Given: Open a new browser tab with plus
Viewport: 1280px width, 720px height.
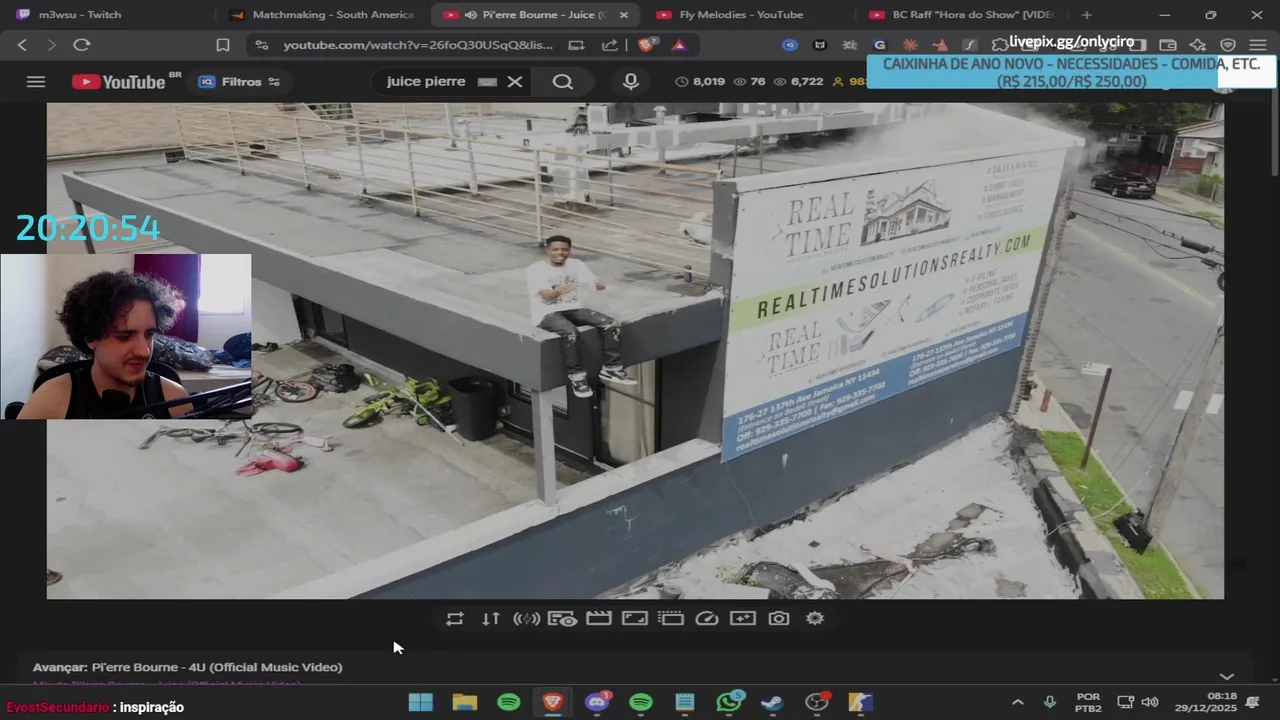Looking at the screenshot, I should click(x=1087, y=15).
